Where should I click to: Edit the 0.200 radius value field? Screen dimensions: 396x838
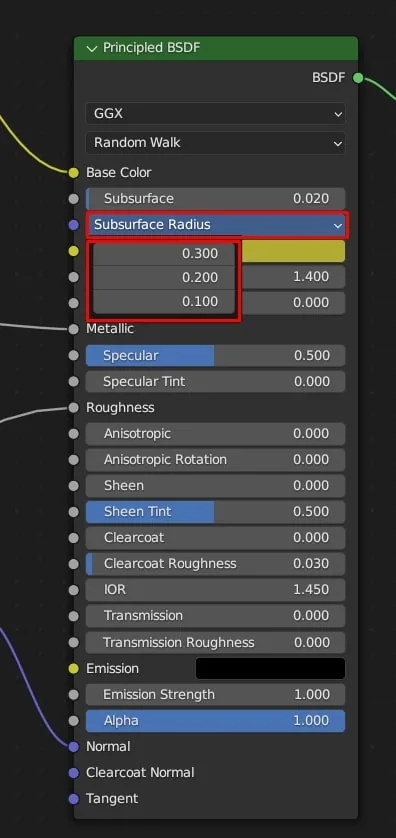pyautogui.click(x=164, y=277)
